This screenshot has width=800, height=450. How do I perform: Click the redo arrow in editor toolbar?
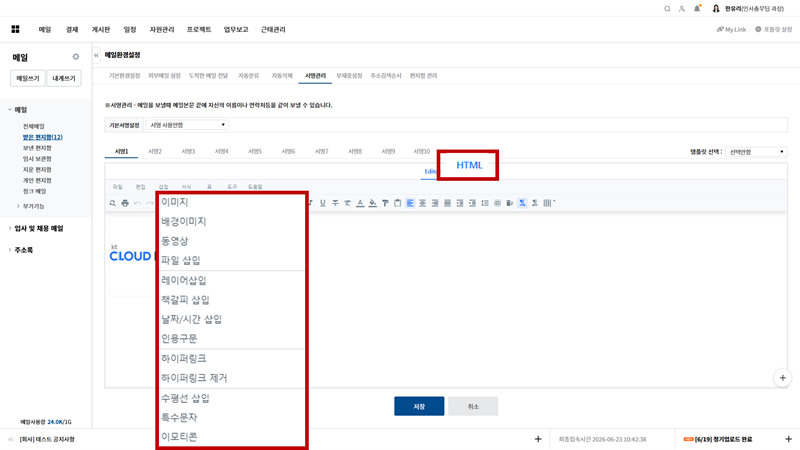tap(149, 203)
